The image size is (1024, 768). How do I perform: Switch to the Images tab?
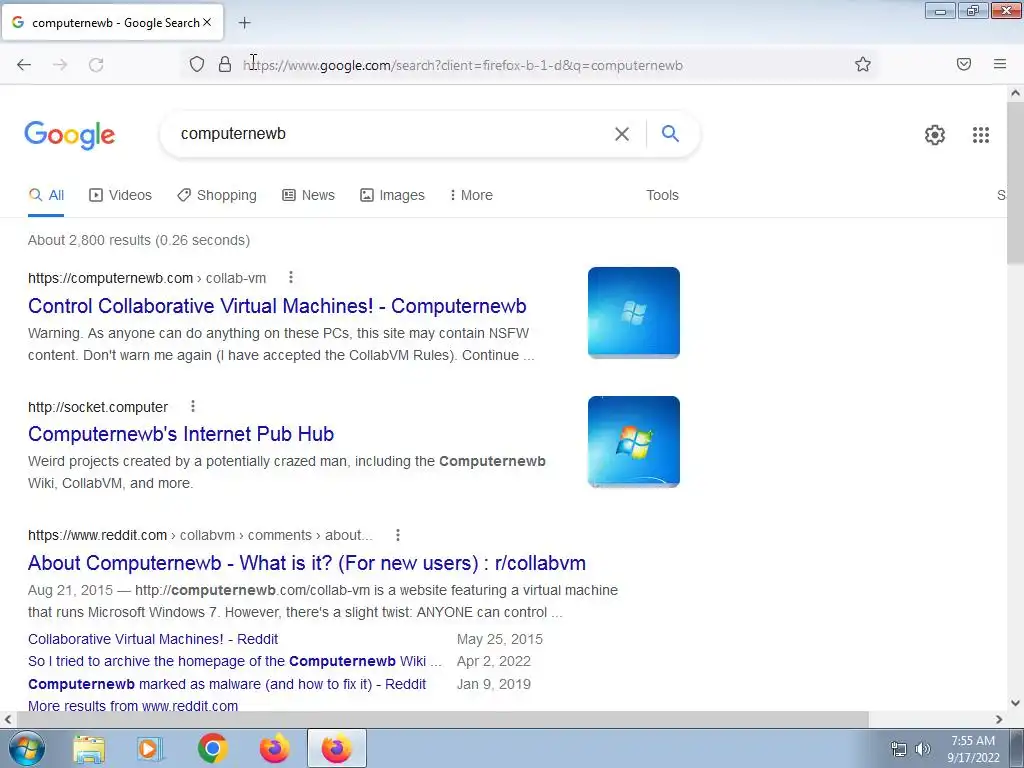392,195
